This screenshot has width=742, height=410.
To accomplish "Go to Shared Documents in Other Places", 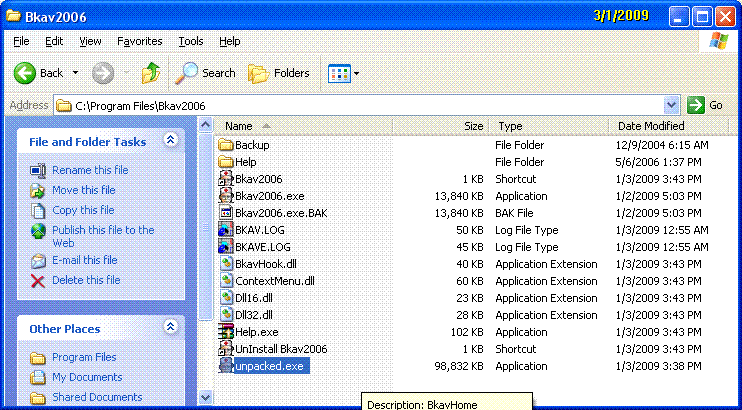I will pyautogui.click(x=97, y=397).
